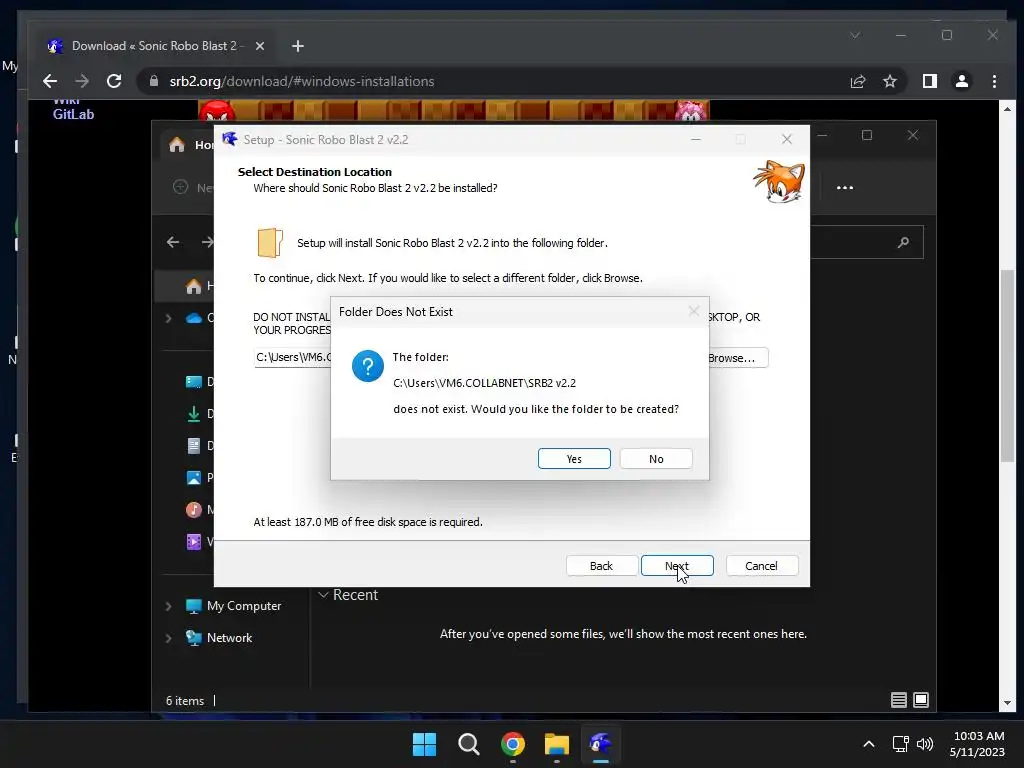Click the Videos icon in navigation pane
The height and width of the screenshot is (768, 1024).
[x=193, y=541]
